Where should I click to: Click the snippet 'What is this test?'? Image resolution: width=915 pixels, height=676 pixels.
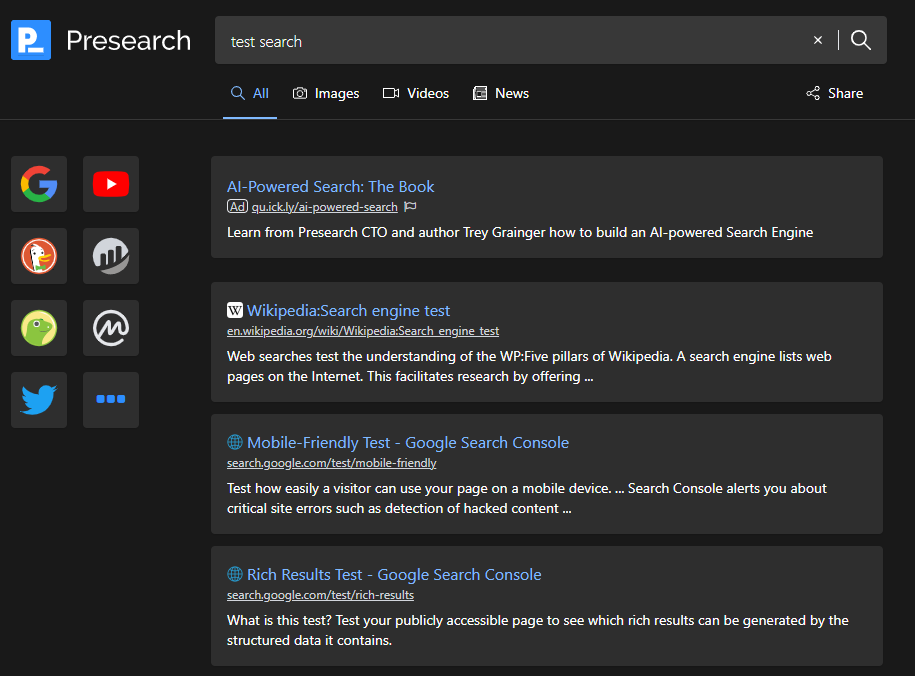pyautogui.click(x=537, y=630)
